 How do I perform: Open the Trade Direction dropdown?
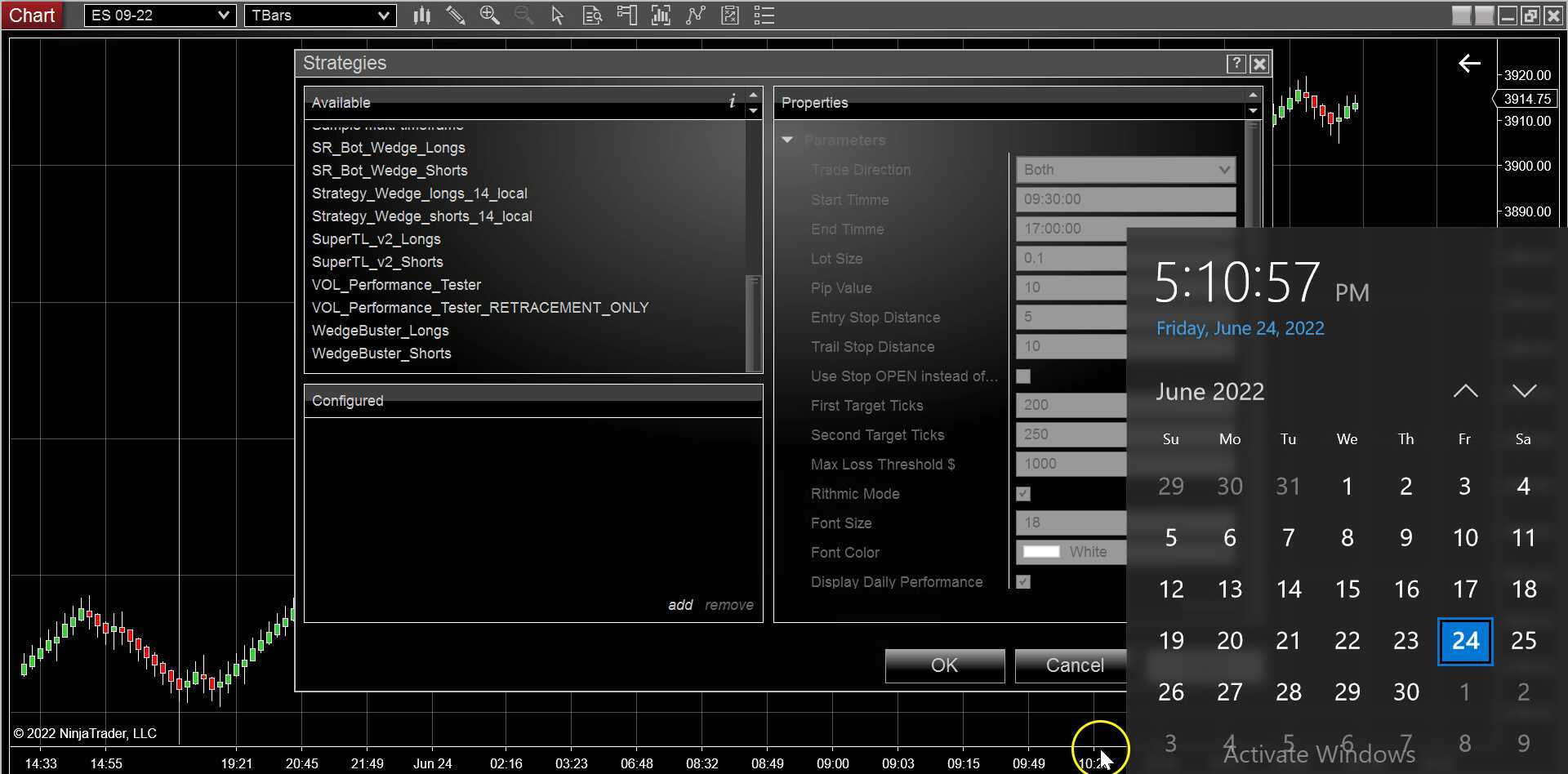click(x=1125, y=170)
